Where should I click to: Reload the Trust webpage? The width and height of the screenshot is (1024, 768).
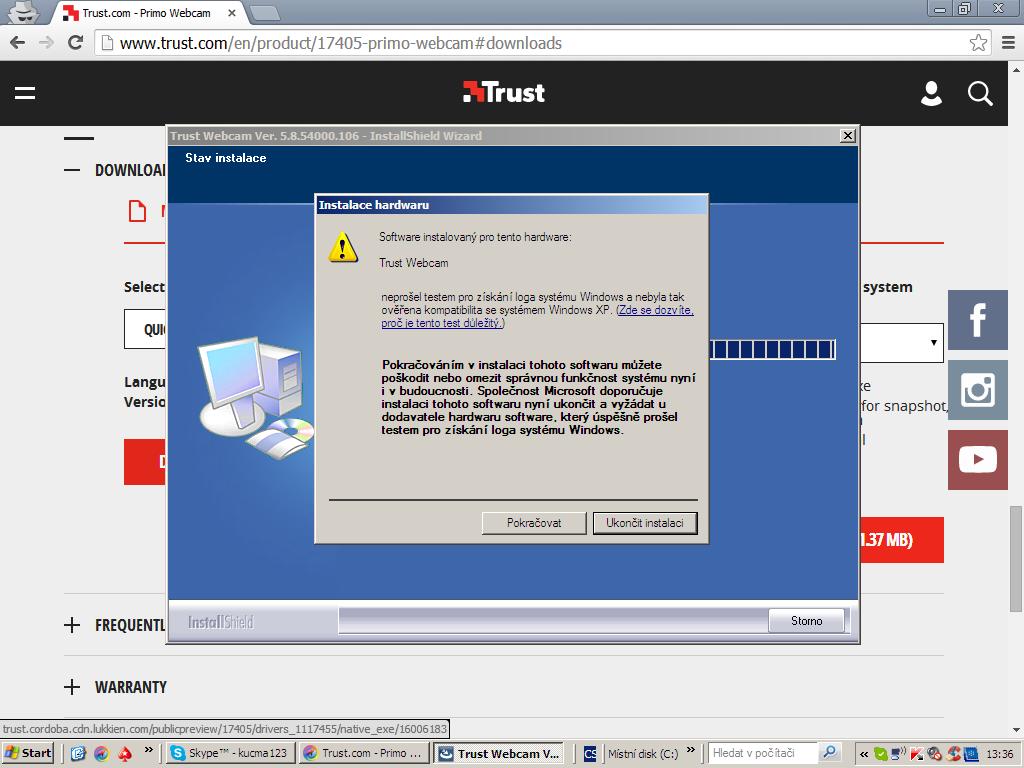tap(76, 43)
